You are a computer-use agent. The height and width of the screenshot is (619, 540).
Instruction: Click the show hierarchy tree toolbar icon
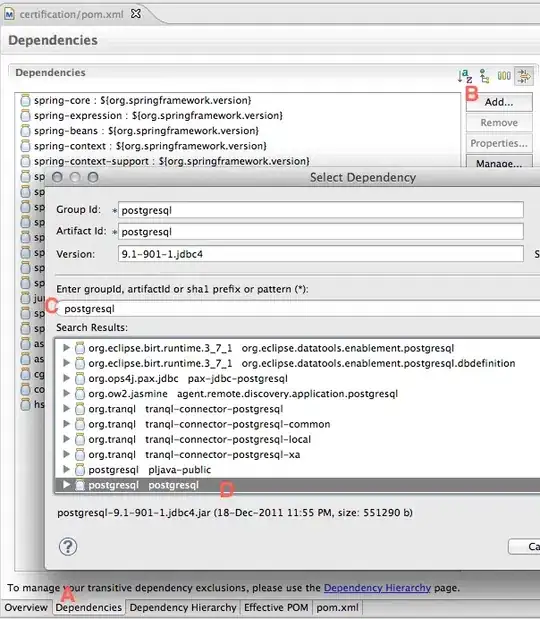coord(484,76)
